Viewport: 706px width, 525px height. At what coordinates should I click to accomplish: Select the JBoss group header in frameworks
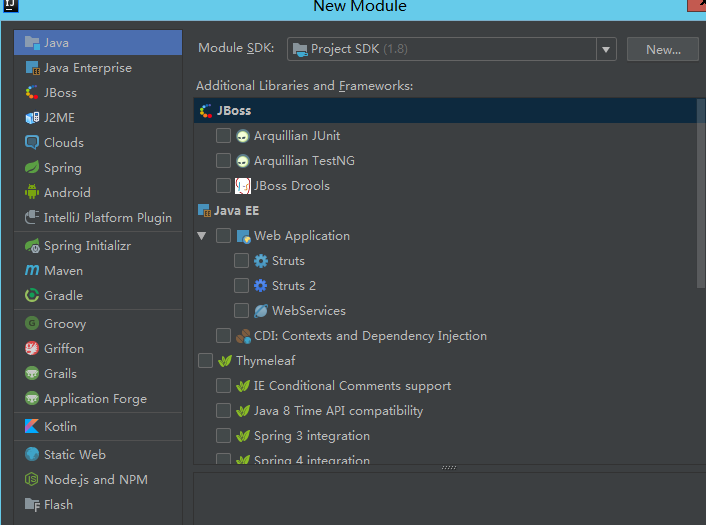point(445,111)
